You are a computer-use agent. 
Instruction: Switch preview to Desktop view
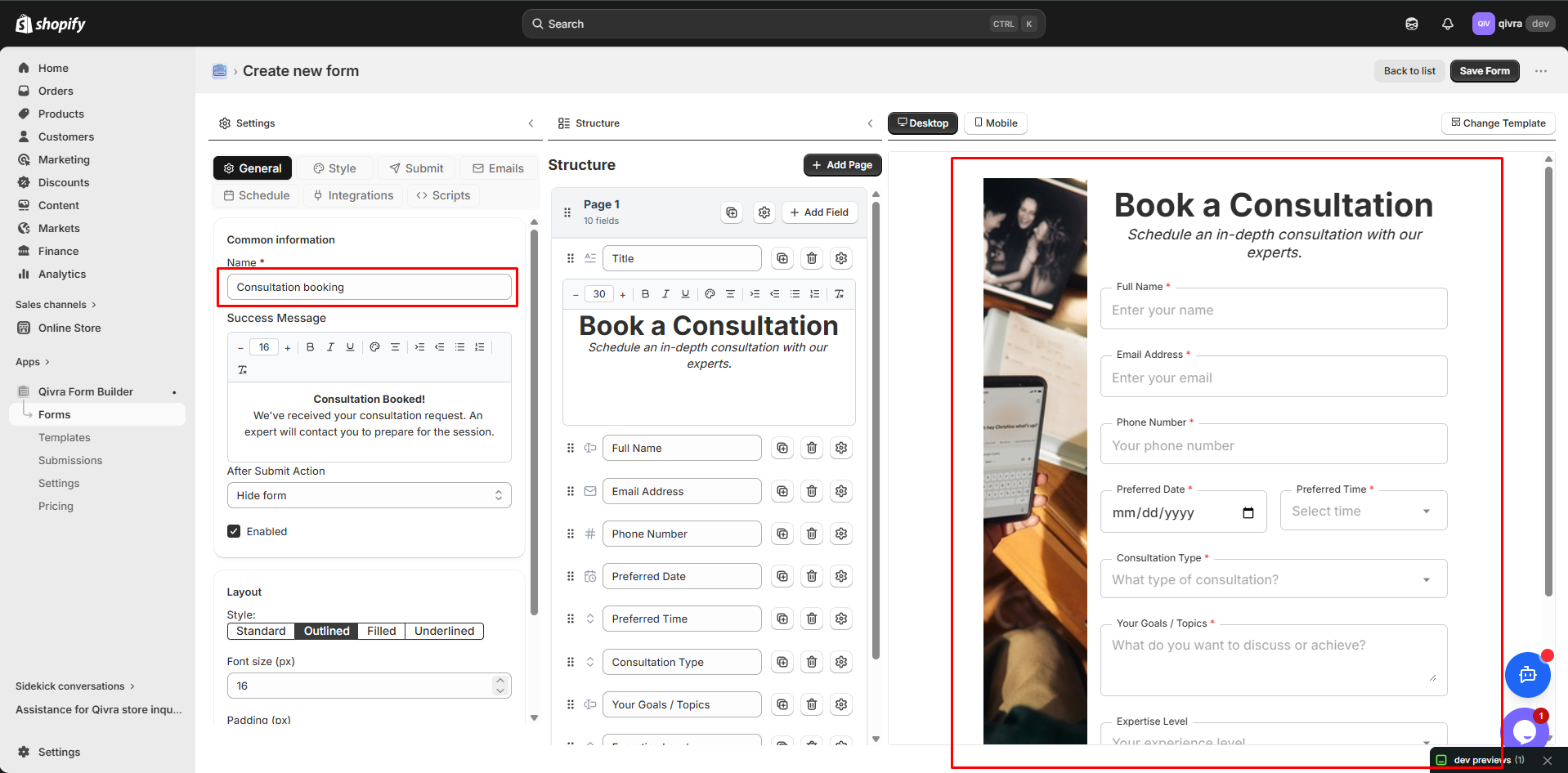point(923,123)
